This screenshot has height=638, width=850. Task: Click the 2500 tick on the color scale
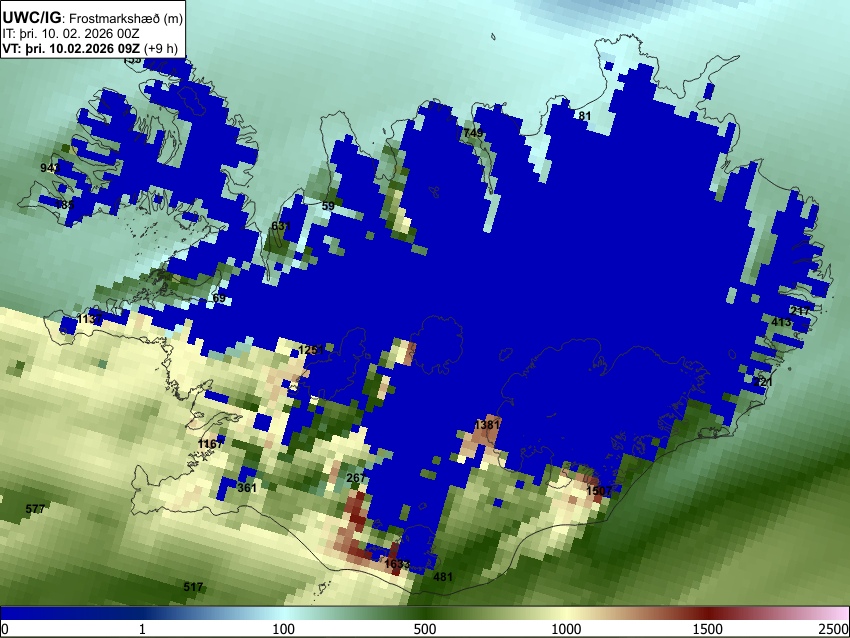[x=835, y=629]
